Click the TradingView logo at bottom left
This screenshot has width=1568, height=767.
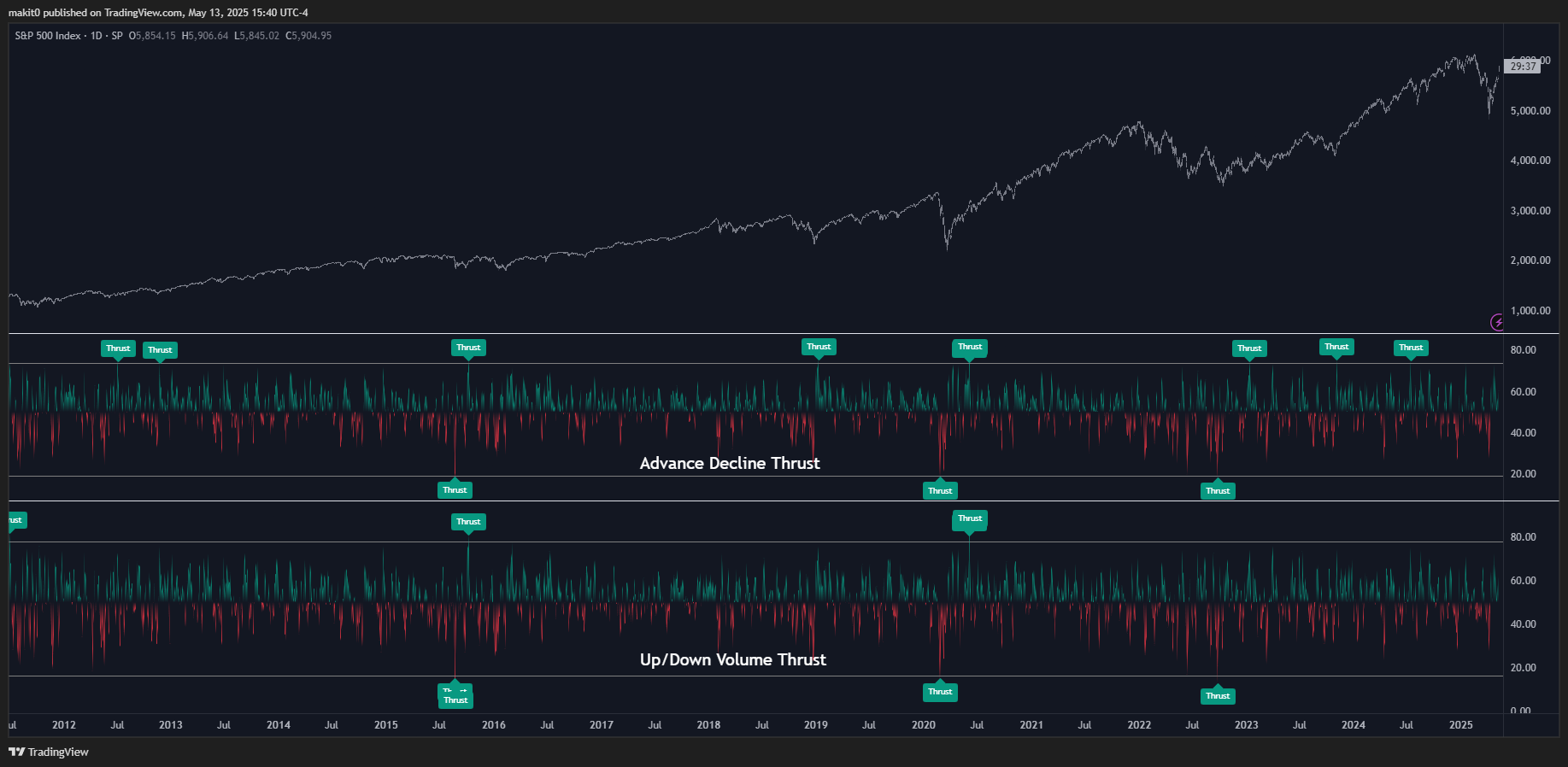click(x=49, y=752)
